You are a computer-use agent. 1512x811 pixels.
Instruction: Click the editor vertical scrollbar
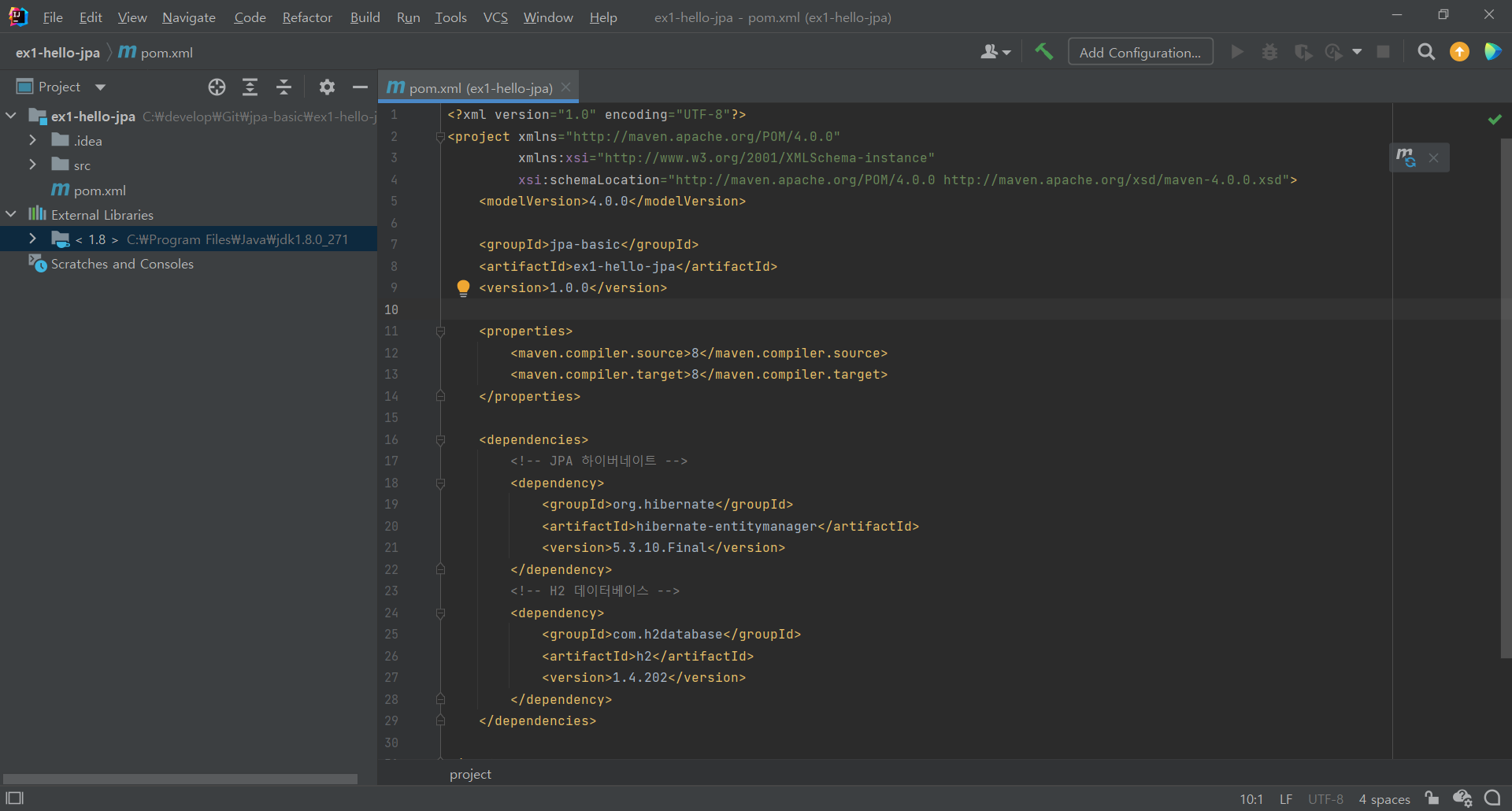[1506, 398]
